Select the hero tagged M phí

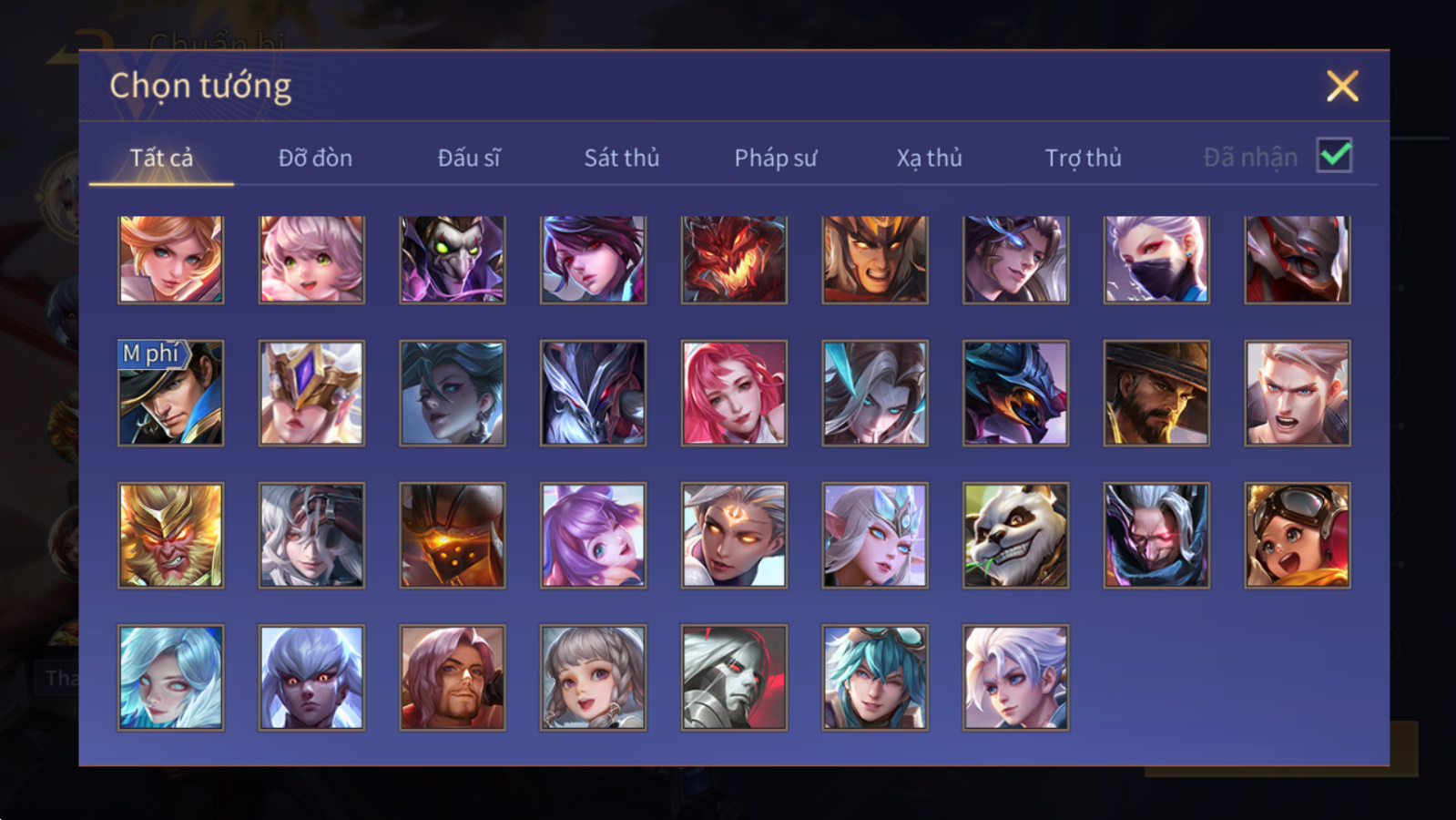[170, 393]
